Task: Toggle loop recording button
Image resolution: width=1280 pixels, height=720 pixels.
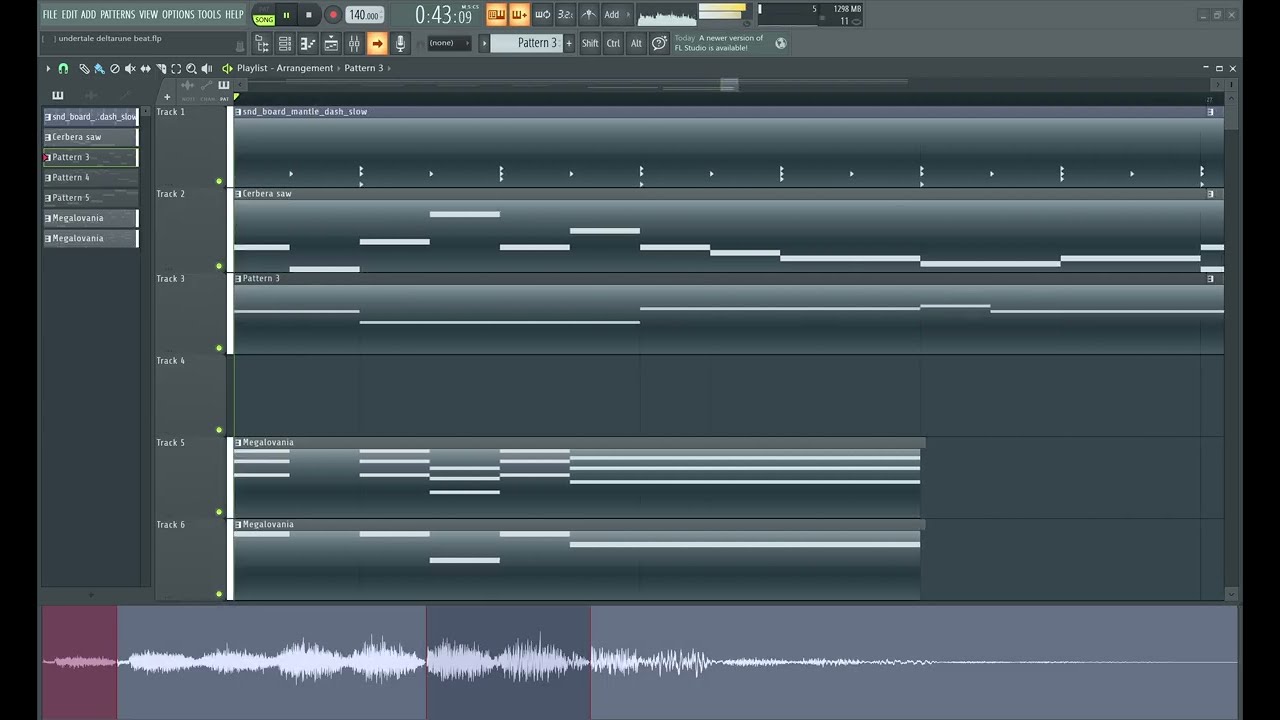Action: point(542,14)
